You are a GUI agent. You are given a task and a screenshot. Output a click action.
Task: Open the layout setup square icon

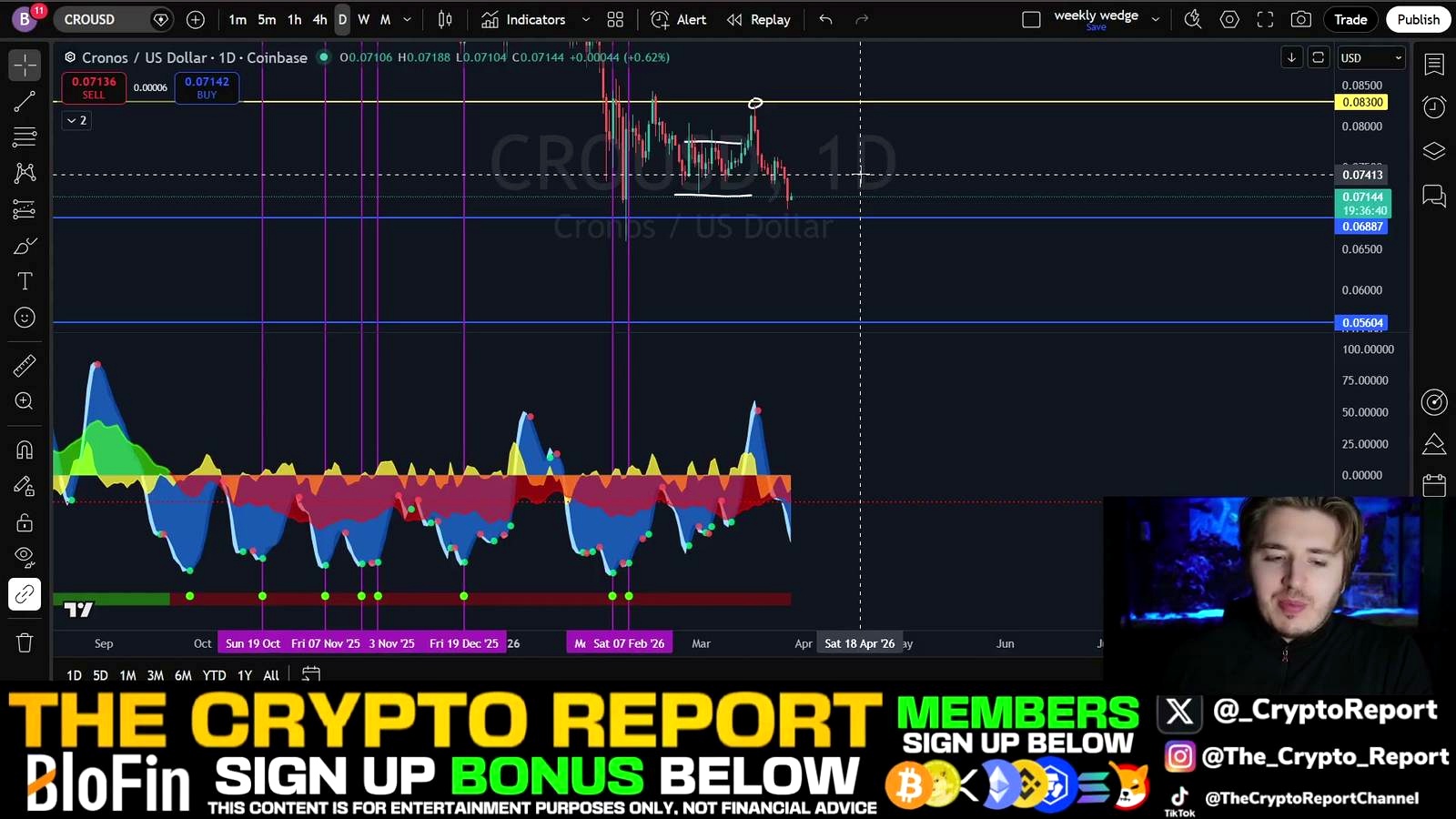click(1031, 19)
